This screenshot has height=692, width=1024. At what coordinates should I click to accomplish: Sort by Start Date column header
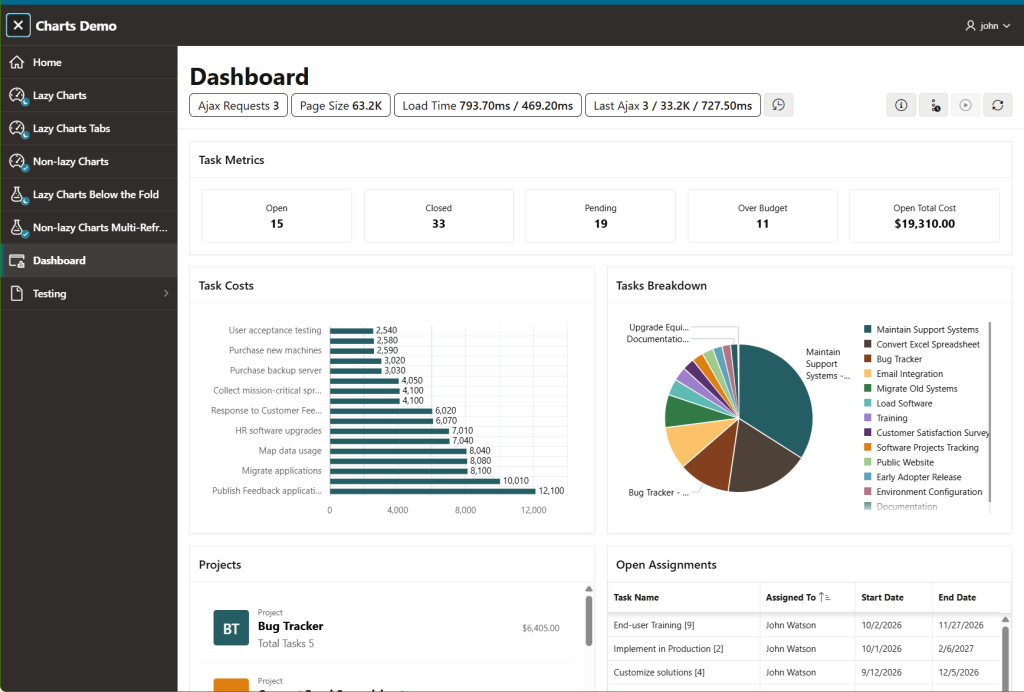click(x=882, y=597)
